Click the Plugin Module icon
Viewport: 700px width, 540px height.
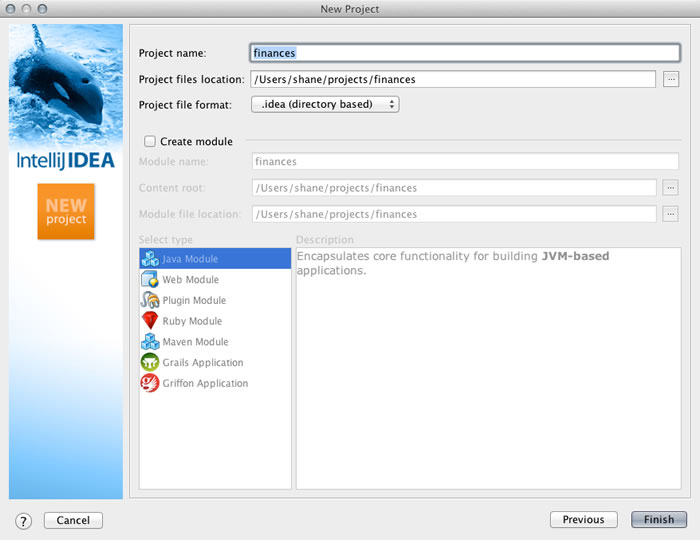(150, 300)
